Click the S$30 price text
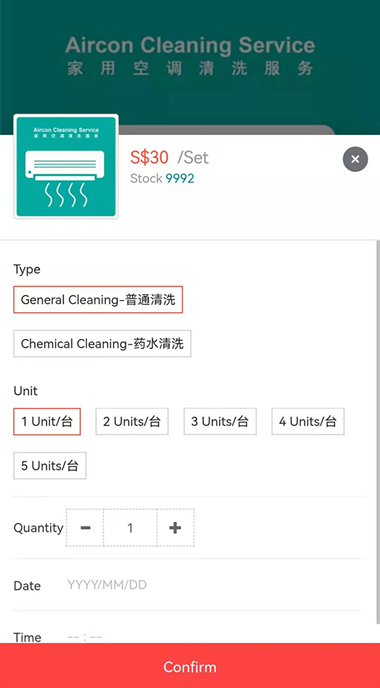Viewport: 380px width, 688px height. 149,157
